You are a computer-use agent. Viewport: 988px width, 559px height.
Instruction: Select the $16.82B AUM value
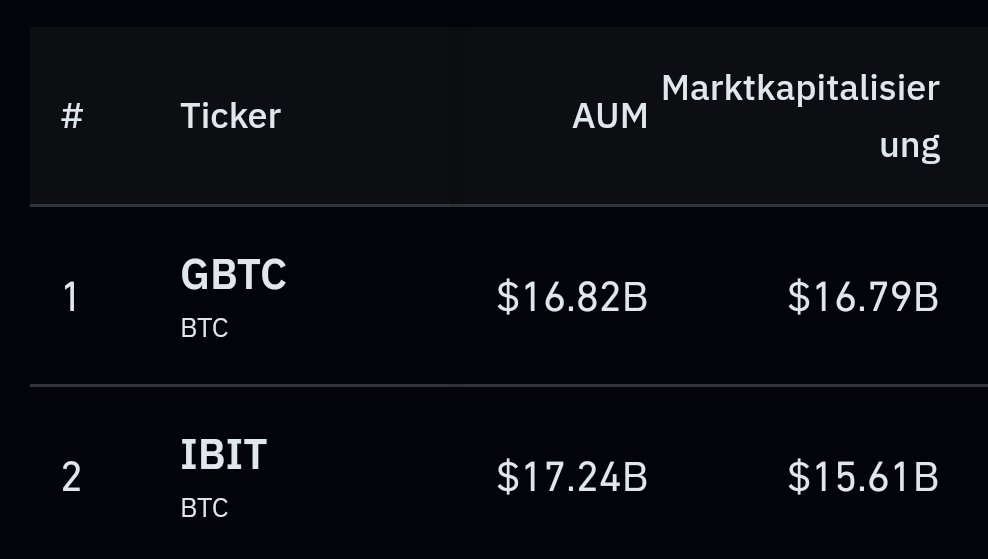[572, 297]
